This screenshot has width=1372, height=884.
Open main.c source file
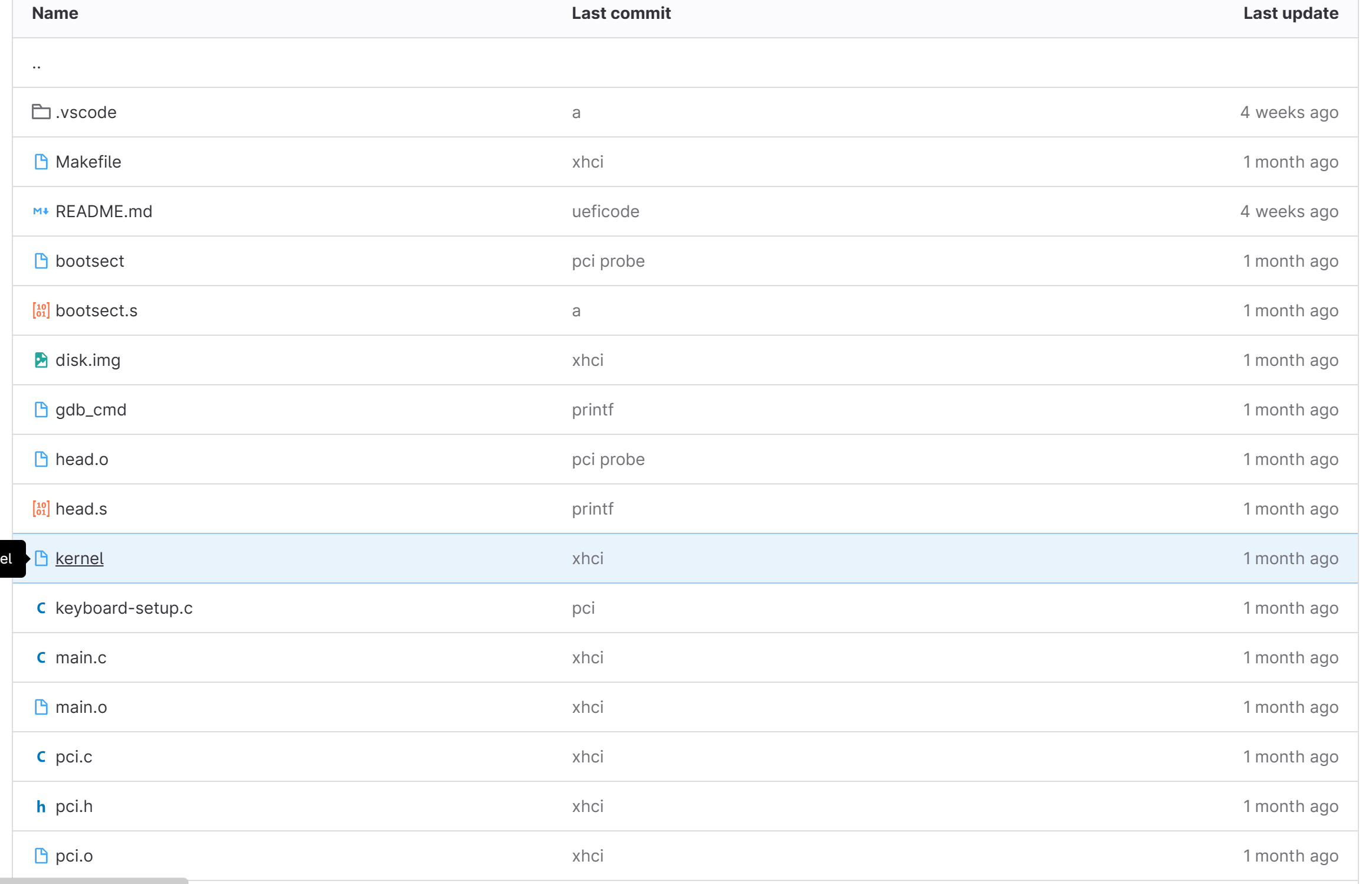[x=81, y=657]
